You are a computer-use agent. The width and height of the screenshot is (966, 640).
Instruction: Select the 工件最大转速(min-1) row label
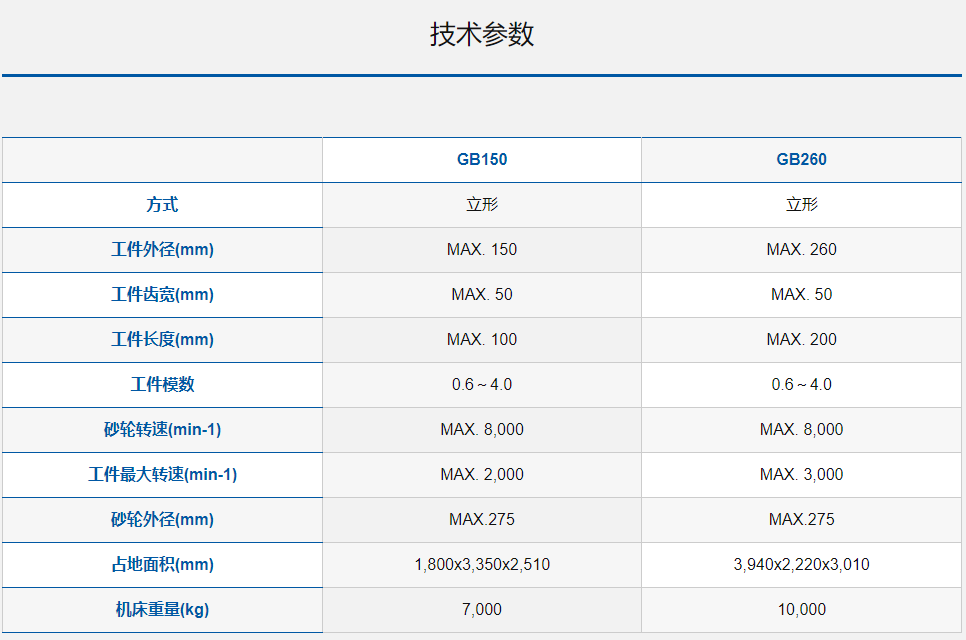[x=162, y=475]
